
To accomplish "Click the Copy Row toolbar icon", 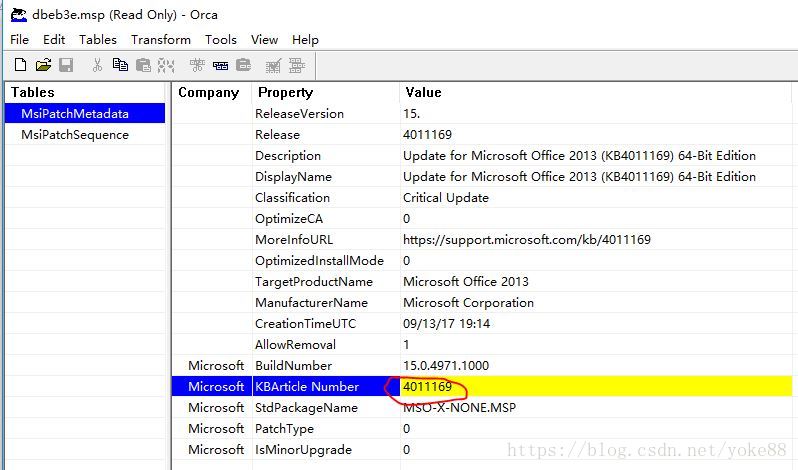I will tap(220, 65).
